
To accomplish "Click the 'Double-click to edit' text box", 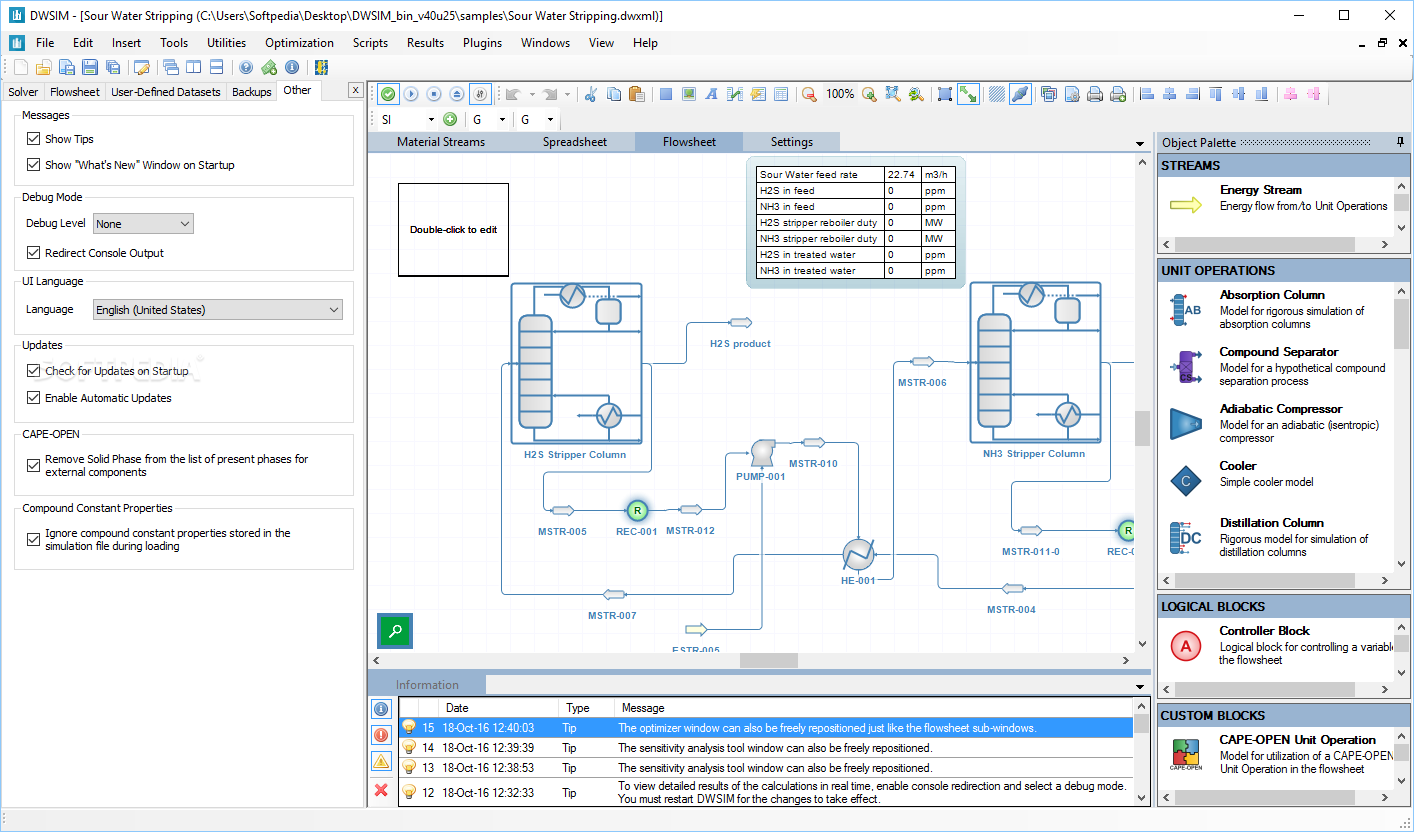I will (x=453, y=230).
